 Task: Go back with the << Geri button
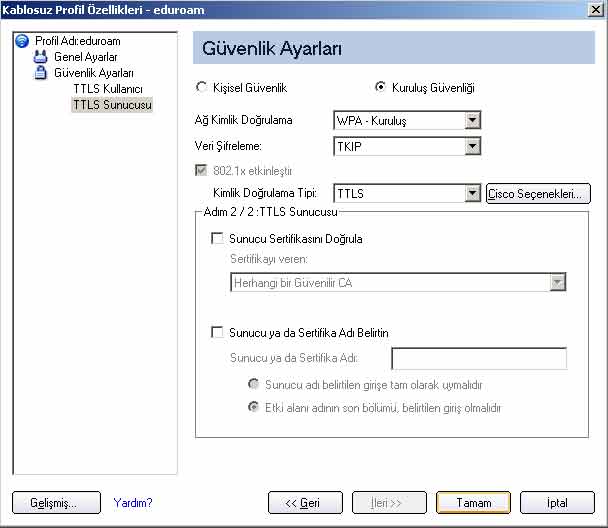(x=306, y=502)
